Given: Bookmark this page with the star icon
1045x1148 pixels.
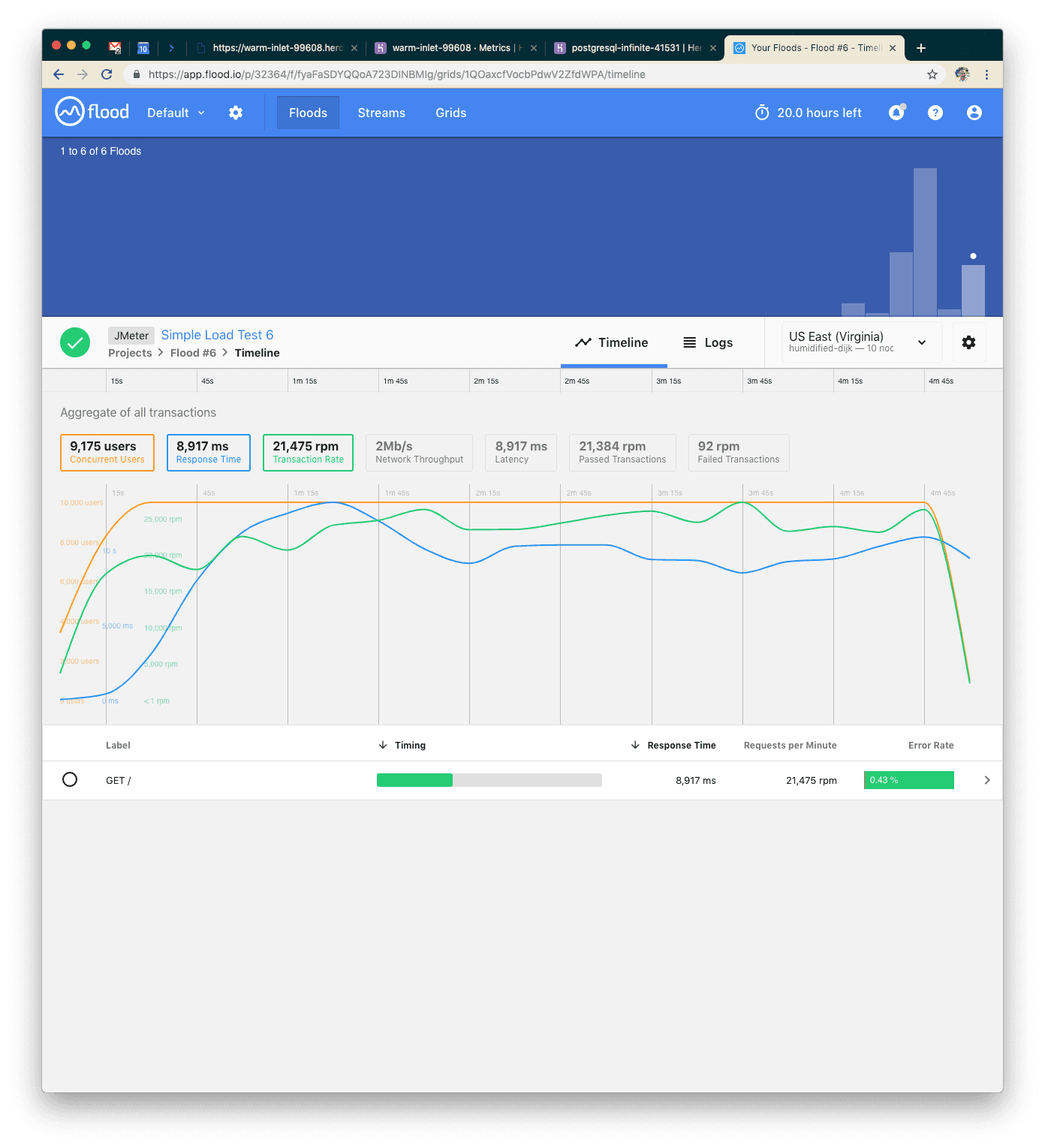Looking at the screenshot, I should [932, 74].
